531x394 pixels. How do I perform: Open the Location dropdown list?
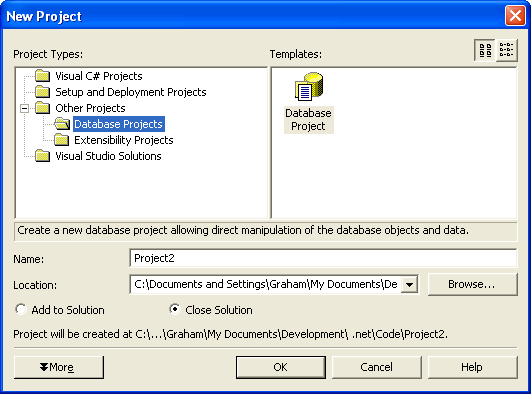coord(409,285)
